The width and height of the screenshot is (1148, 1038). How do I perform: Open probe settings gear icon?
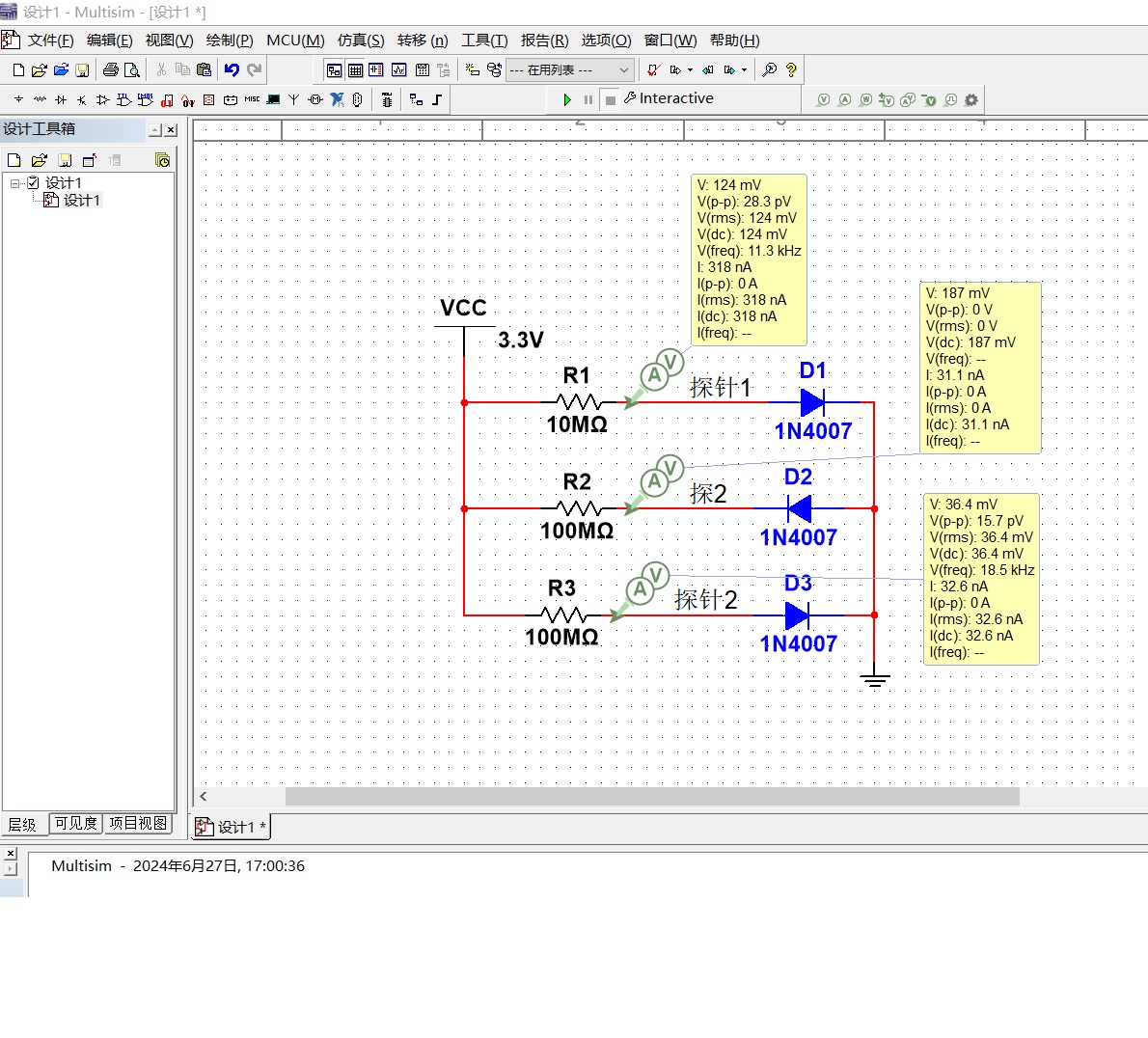[971, 100]
